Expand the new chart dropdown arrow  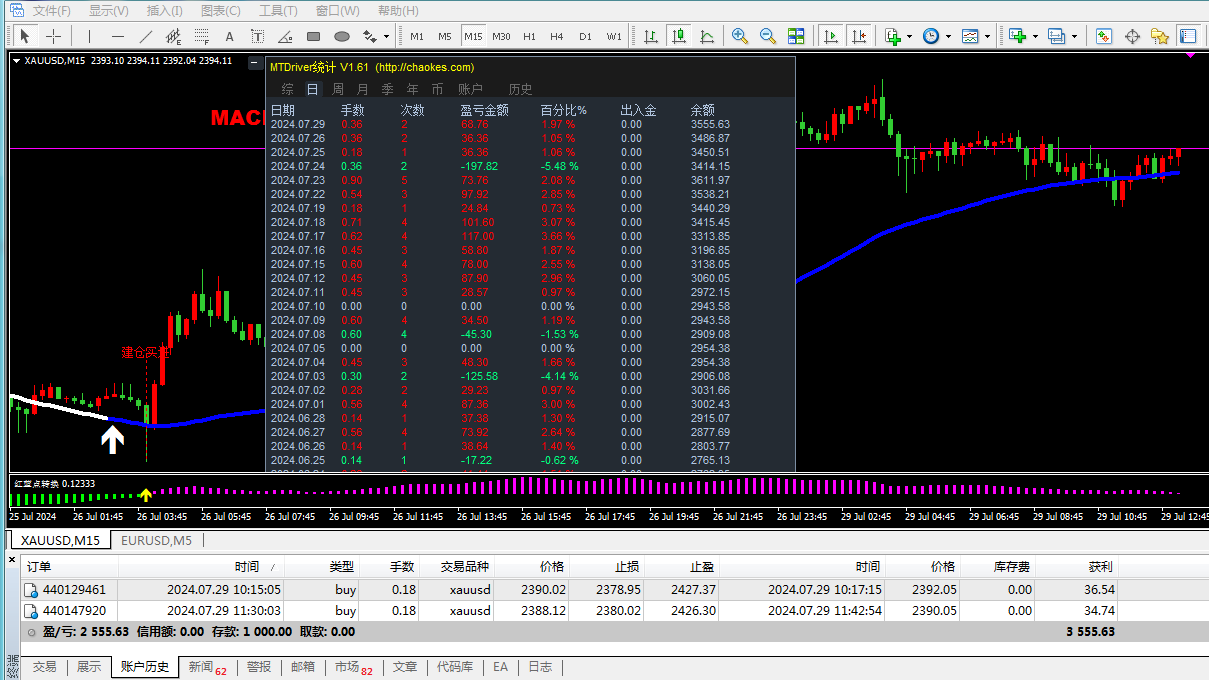[1034, 37]
